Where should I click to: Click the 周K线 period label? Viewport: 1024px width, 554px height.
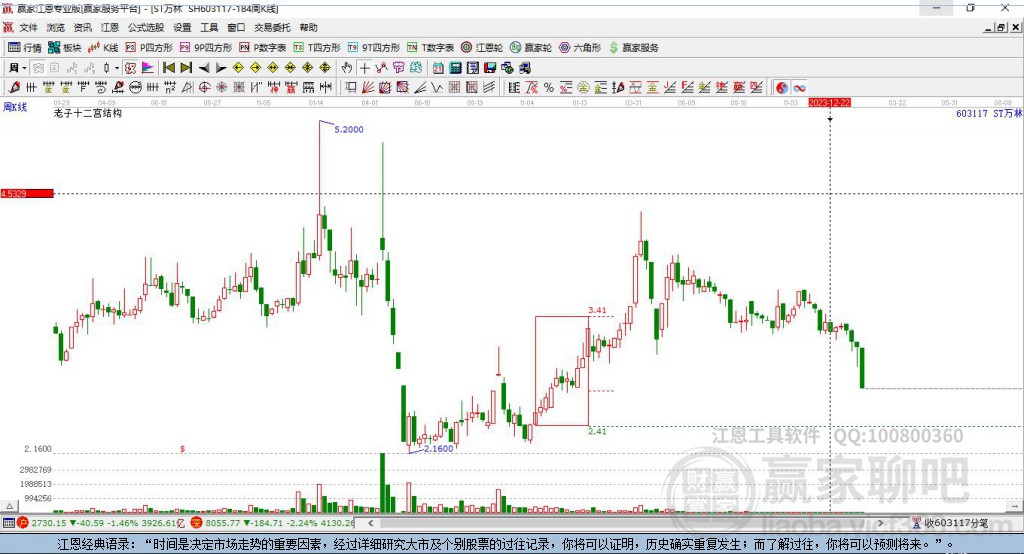[x=15, y=107]
